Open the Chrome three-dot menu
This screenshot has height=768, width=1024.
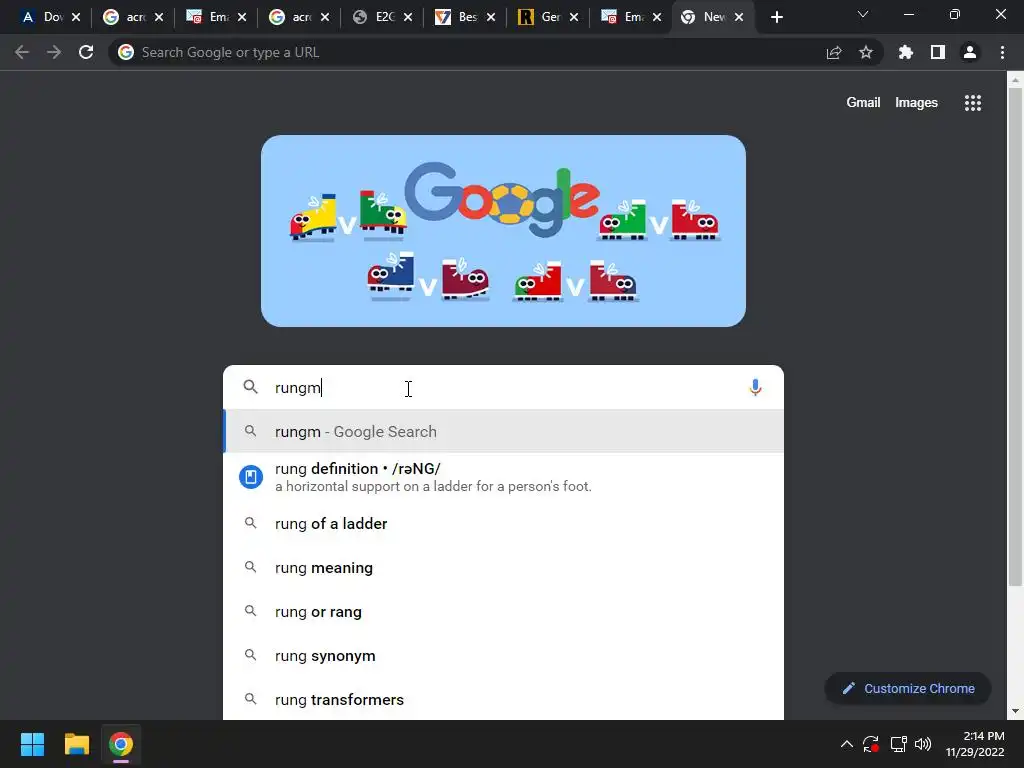[x=1002, y=52]
